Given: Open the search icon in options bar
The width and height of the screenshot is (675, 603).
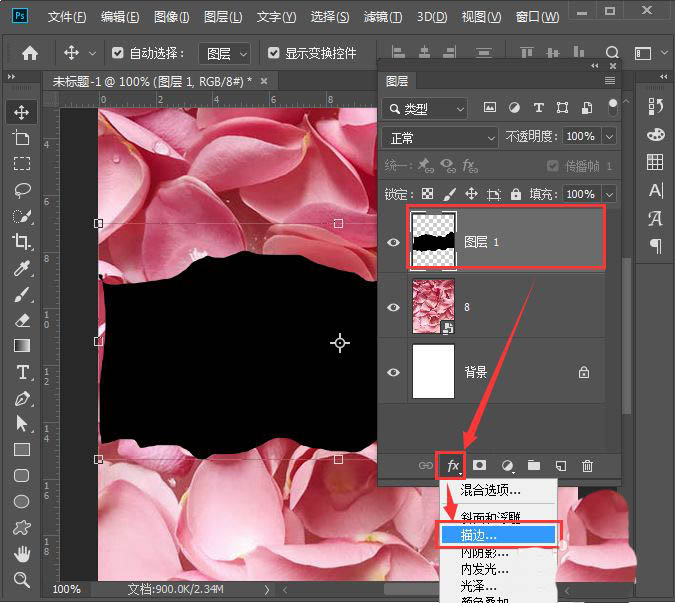Looking at the screenshot, I should [612, 53].
